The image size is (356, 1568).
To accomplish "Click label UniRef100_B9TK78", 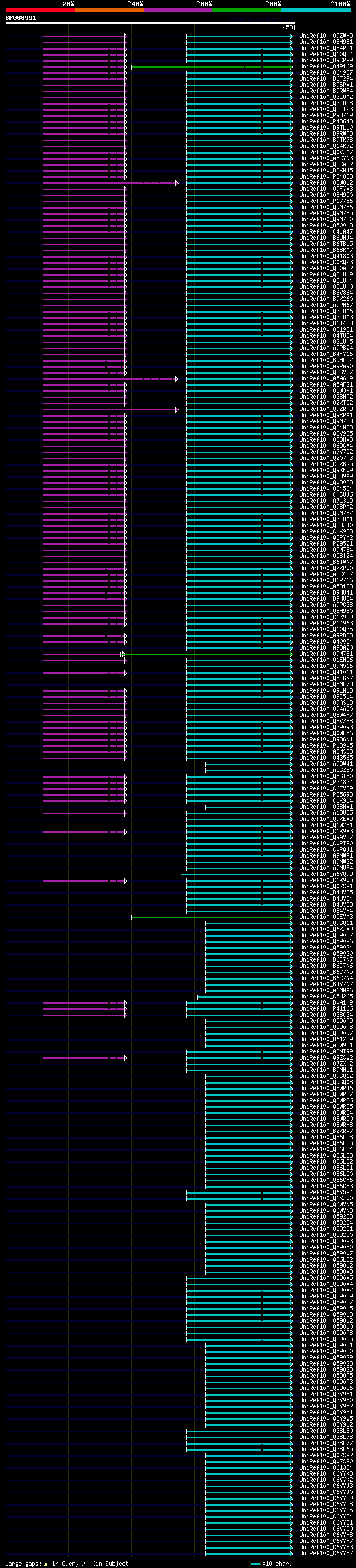I will 326,140.
